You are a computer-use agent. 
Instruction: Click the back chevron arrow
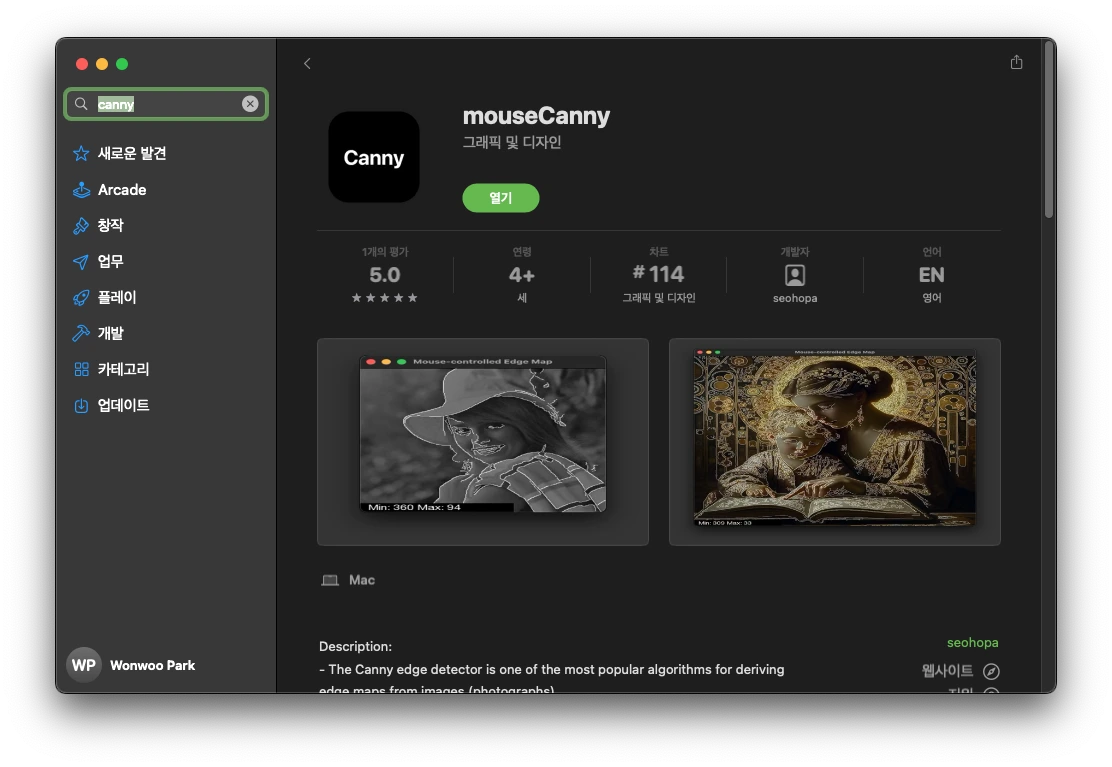307,64
